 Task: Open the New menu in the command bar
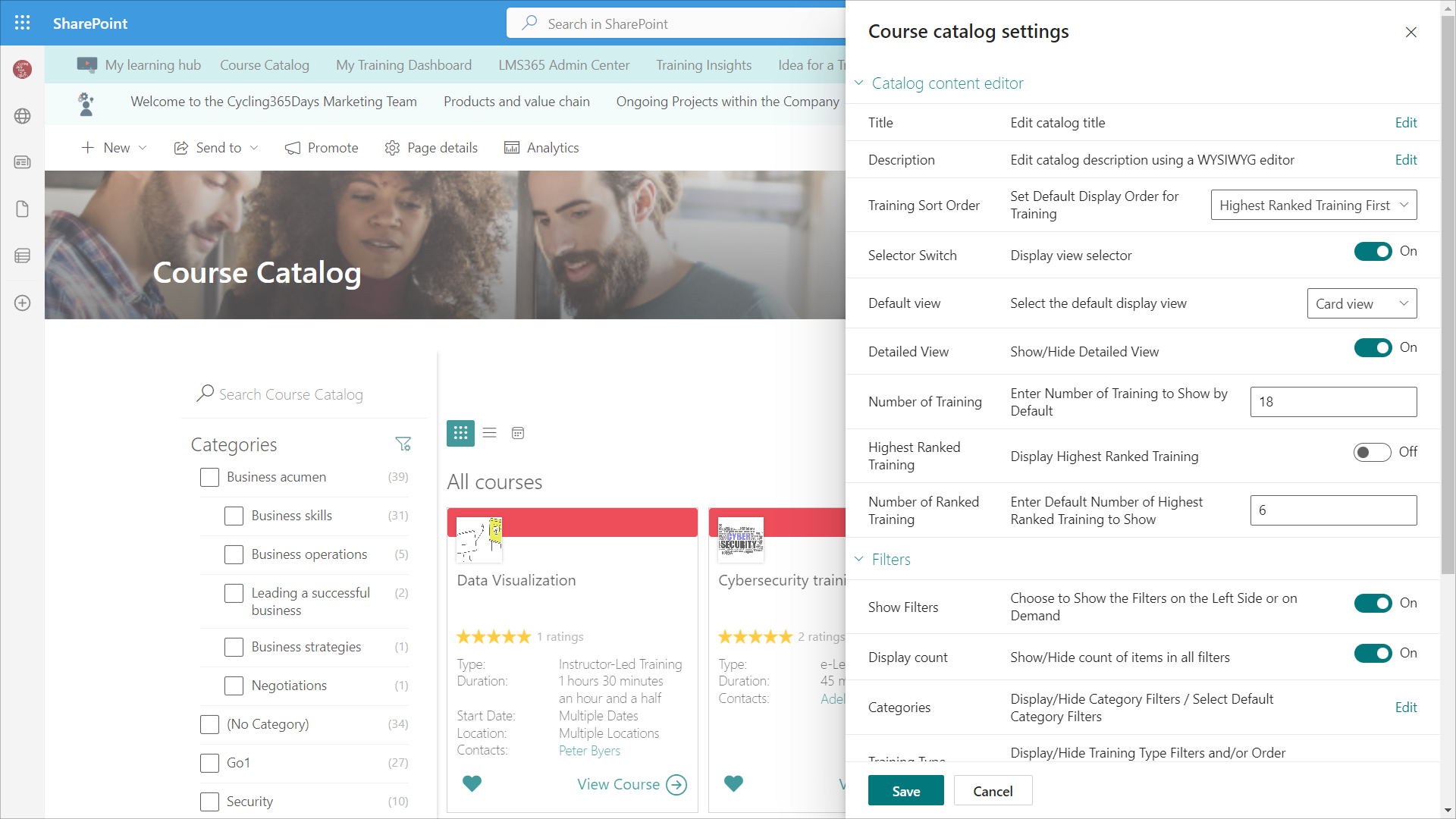pos(115,148)
